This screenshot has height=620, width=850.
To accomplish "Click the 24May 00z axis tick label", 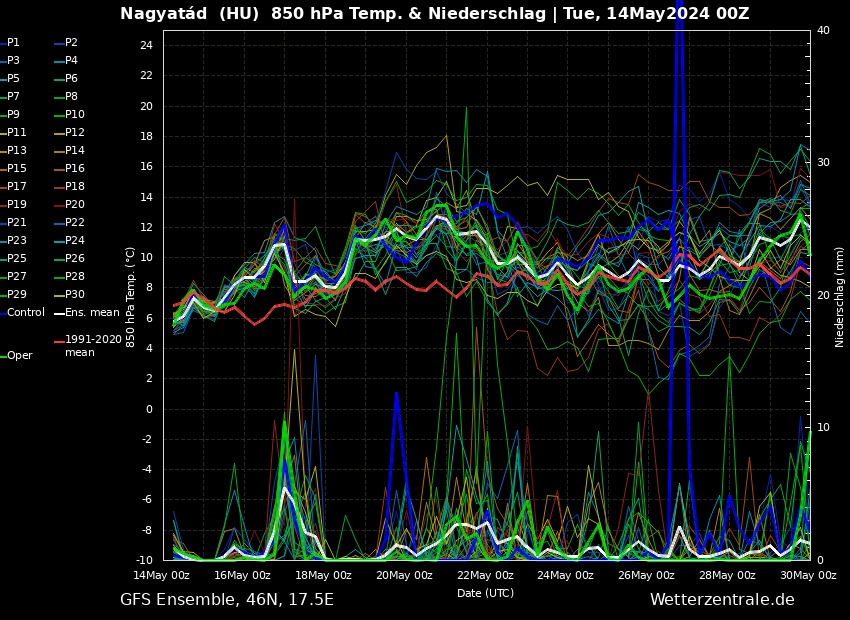I will pos(565,575).
